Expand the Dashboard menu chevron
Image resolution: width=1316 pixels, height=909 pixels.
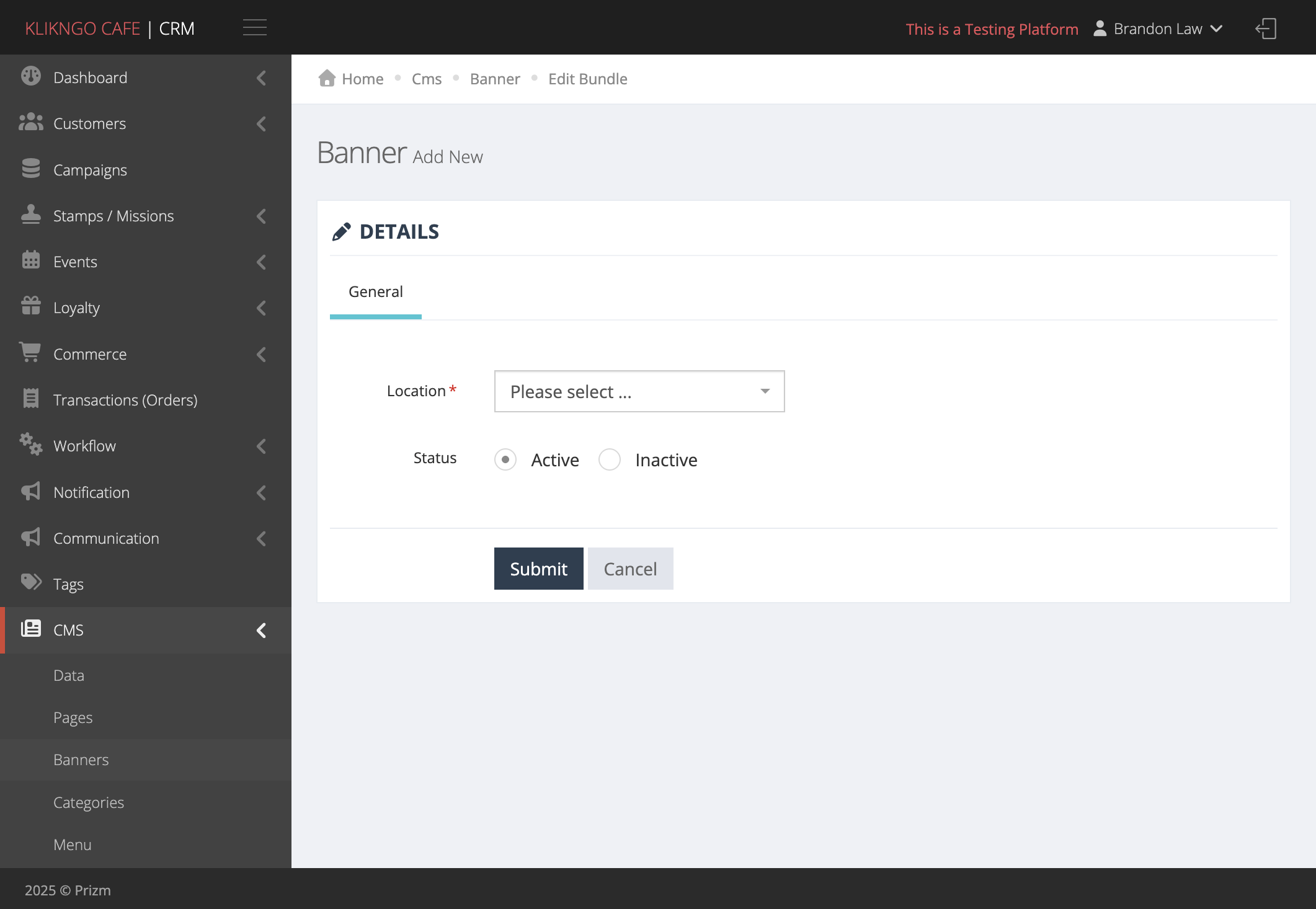point(261,78)
